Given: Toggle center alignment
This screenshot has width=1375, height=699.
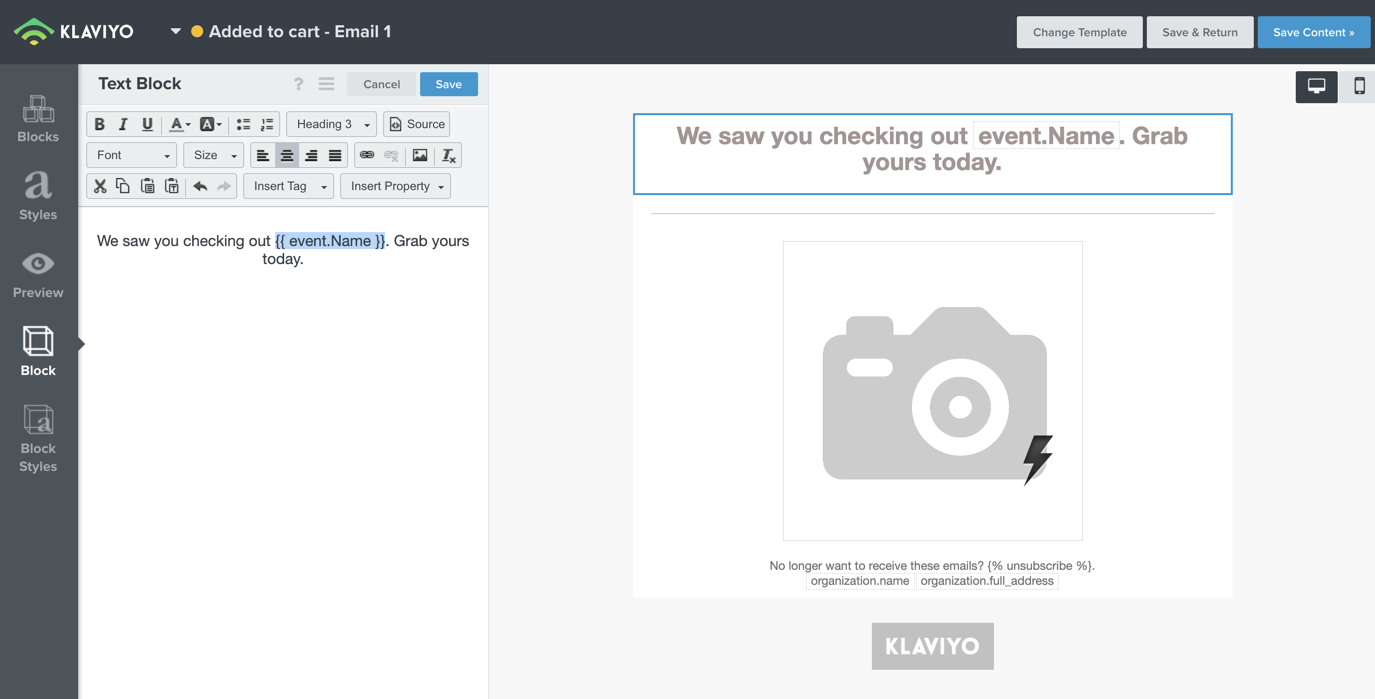Looking at the screenshot, I should pos(287,155).
